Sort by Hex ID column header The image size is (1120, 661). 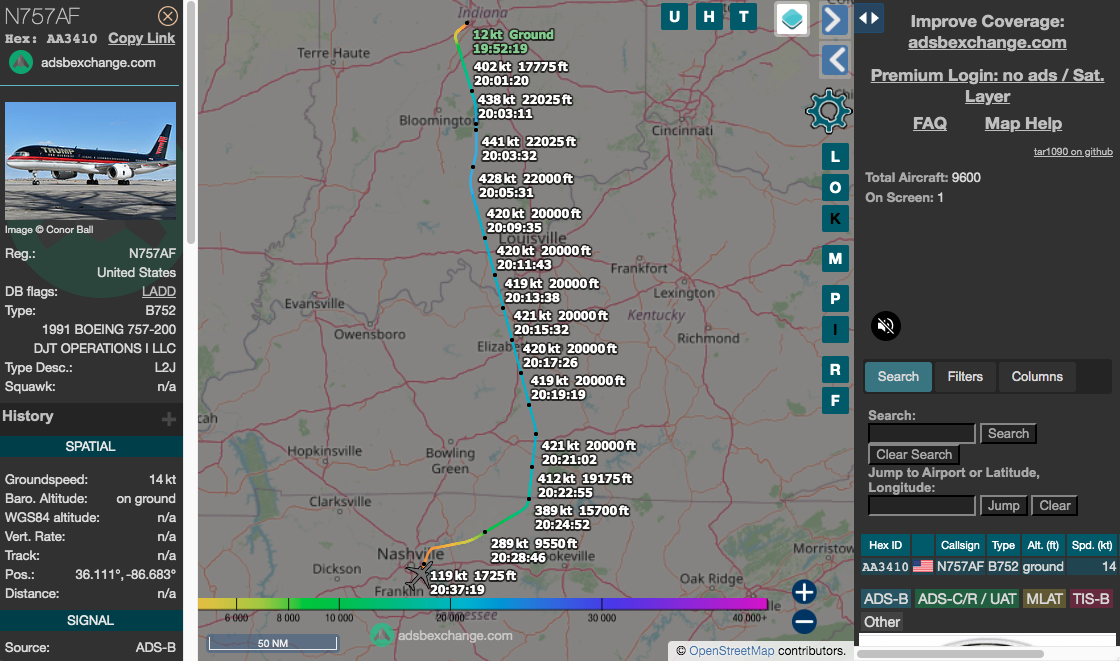[885, 545]
